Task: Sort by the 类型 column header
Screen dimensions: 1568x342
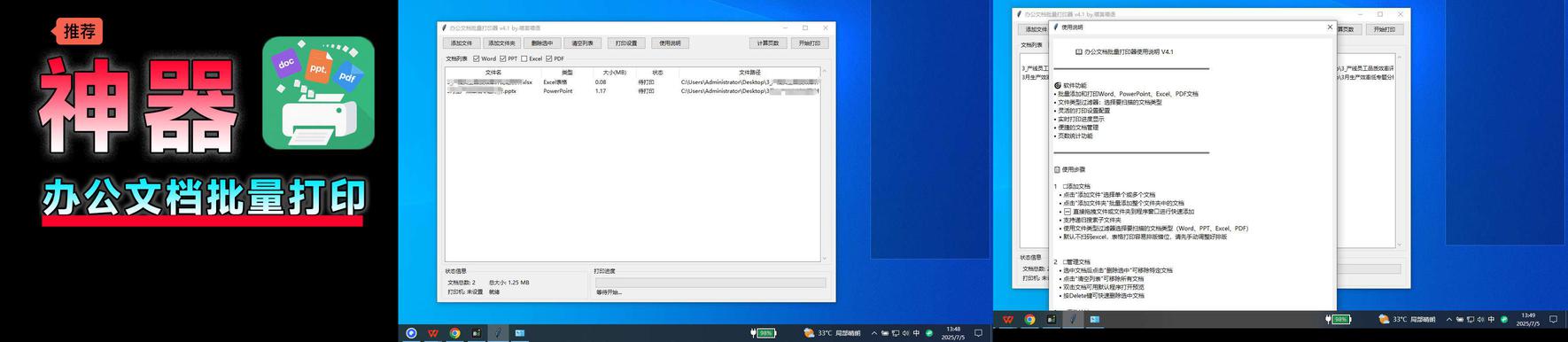Action: tap(567, 73)
